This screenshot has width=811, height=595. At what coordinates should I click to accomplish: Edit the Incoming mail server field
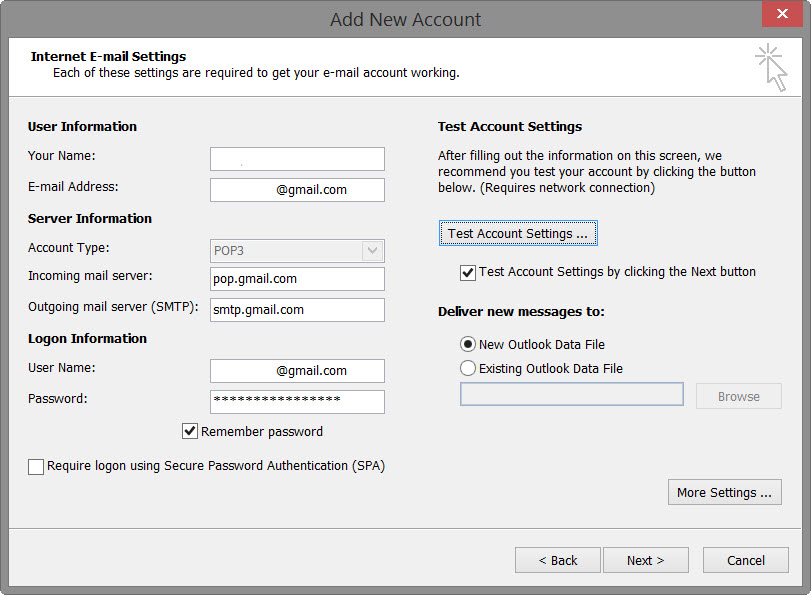pyautogui.click(x=297, y=279)
